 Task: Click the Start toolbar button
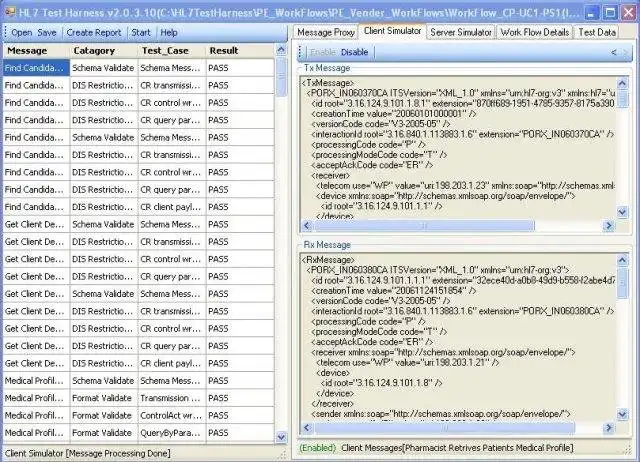click(141, 33)
